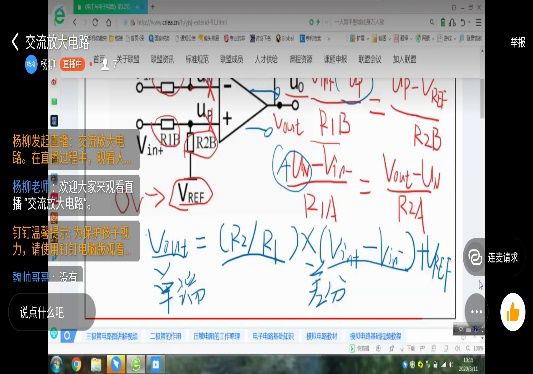Click the 说点什么吧 comment input field
533x374 pixels.
pyautogui.click(x=52, y=312)
